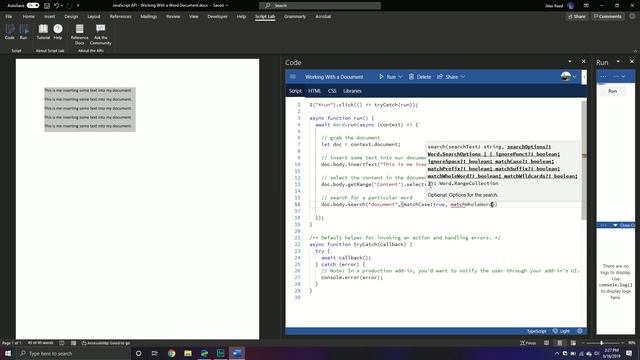This screenshot has width=640, height=360.
Task: Switch to the HTML tab
Action: (x=314, y=91)
